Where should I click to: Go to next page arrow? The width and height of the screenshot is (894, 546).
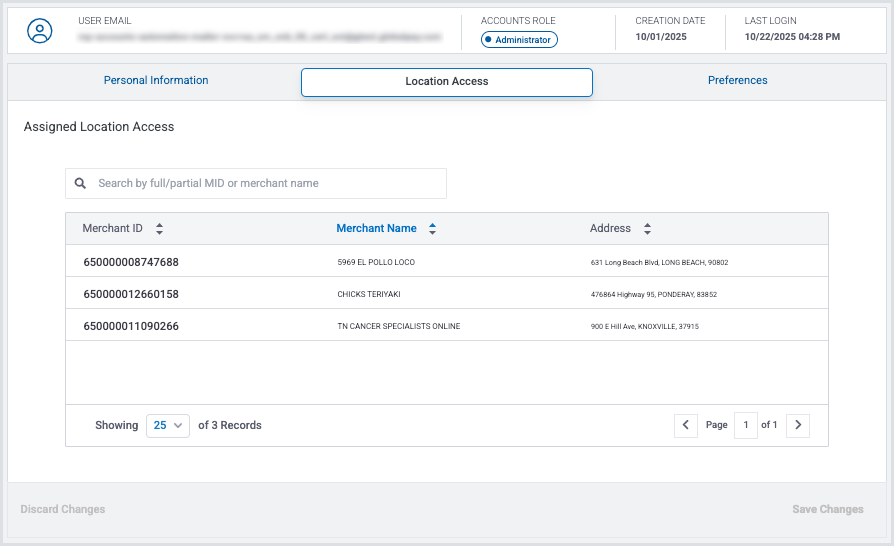[797, 425]
